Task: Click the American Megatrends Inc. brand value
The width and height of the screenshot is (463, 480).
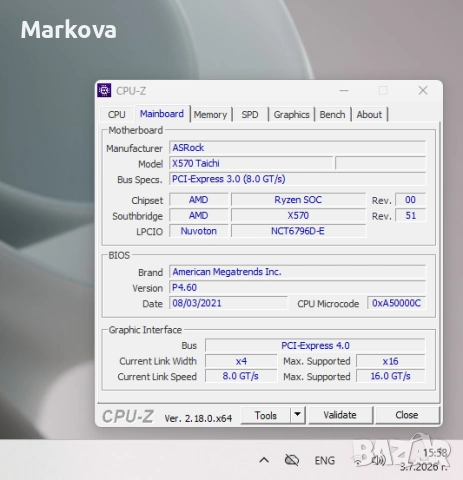Action: [x=297, y=272]
